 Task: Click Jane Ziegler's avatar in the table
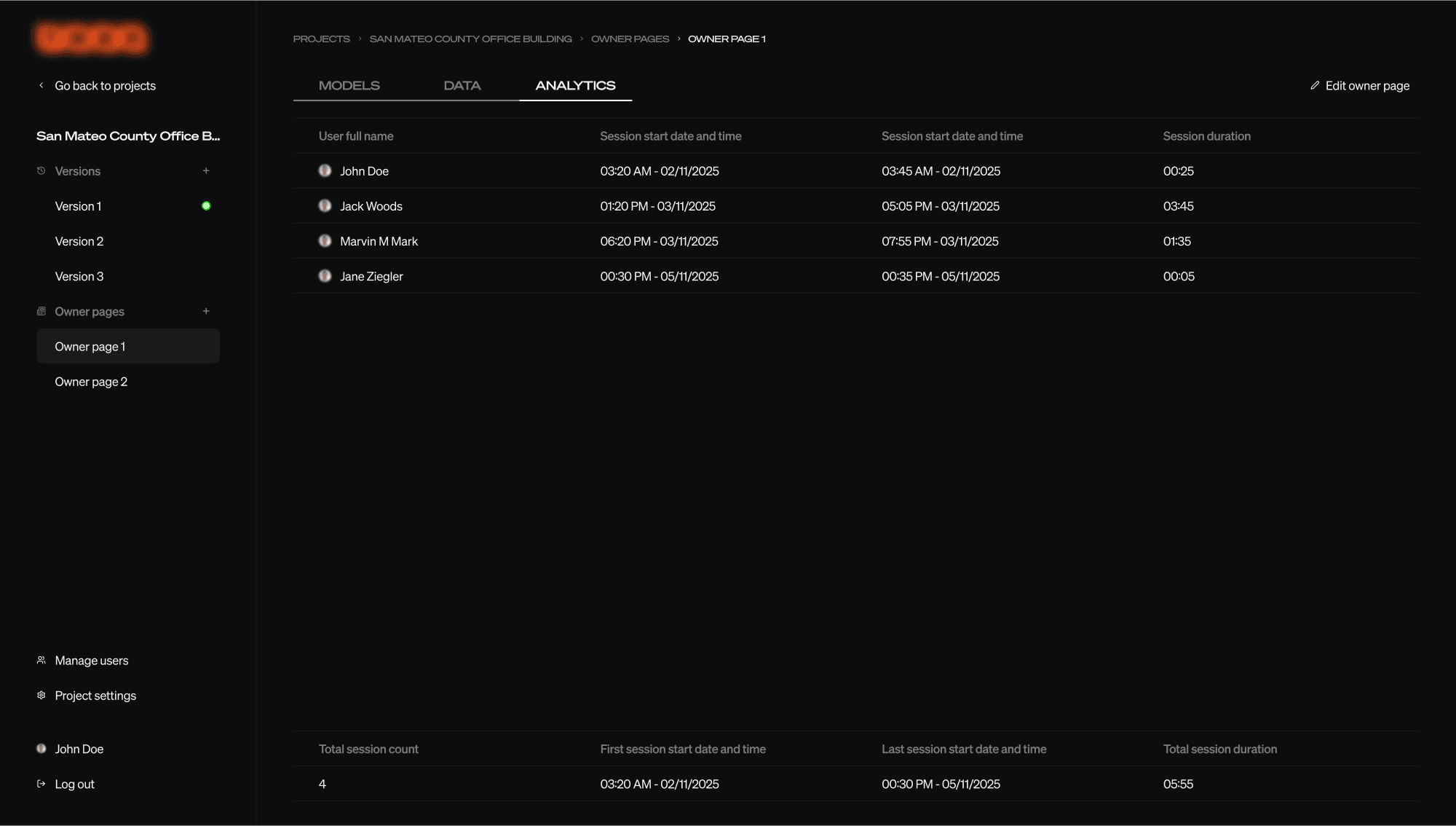pyautogui.click(x=325, y=276)
